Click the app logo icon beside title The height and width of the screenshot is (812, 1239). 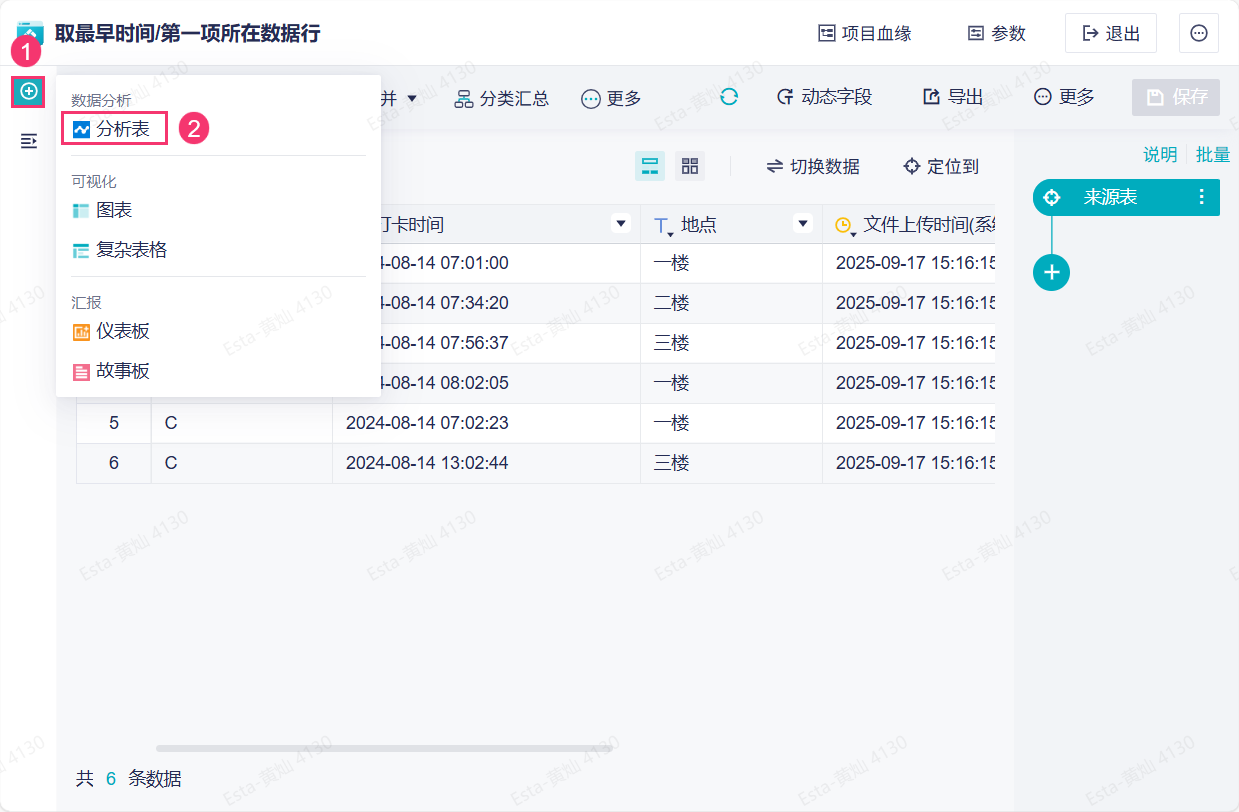click(30, 31)
